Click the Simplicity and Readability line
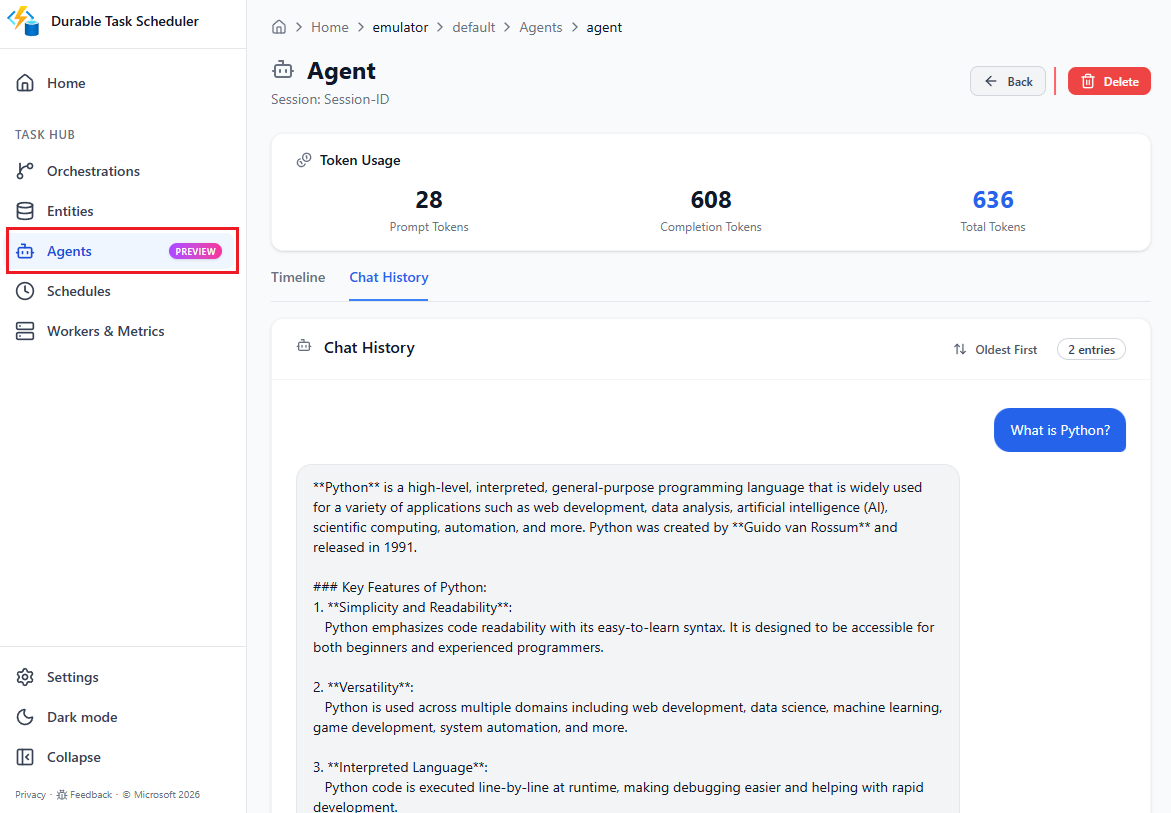The width and height of the screenshot is (1171, 813). coord(413,608)
